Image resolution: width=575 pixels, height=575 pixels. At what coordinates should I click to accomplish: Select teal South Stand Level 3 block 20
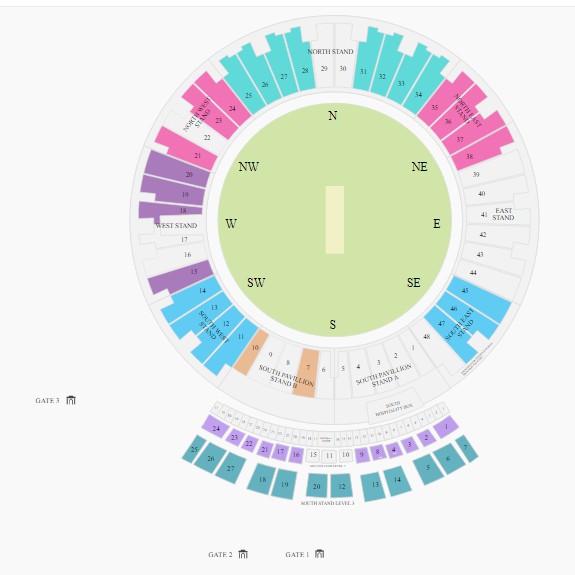[x=316, y=485]
